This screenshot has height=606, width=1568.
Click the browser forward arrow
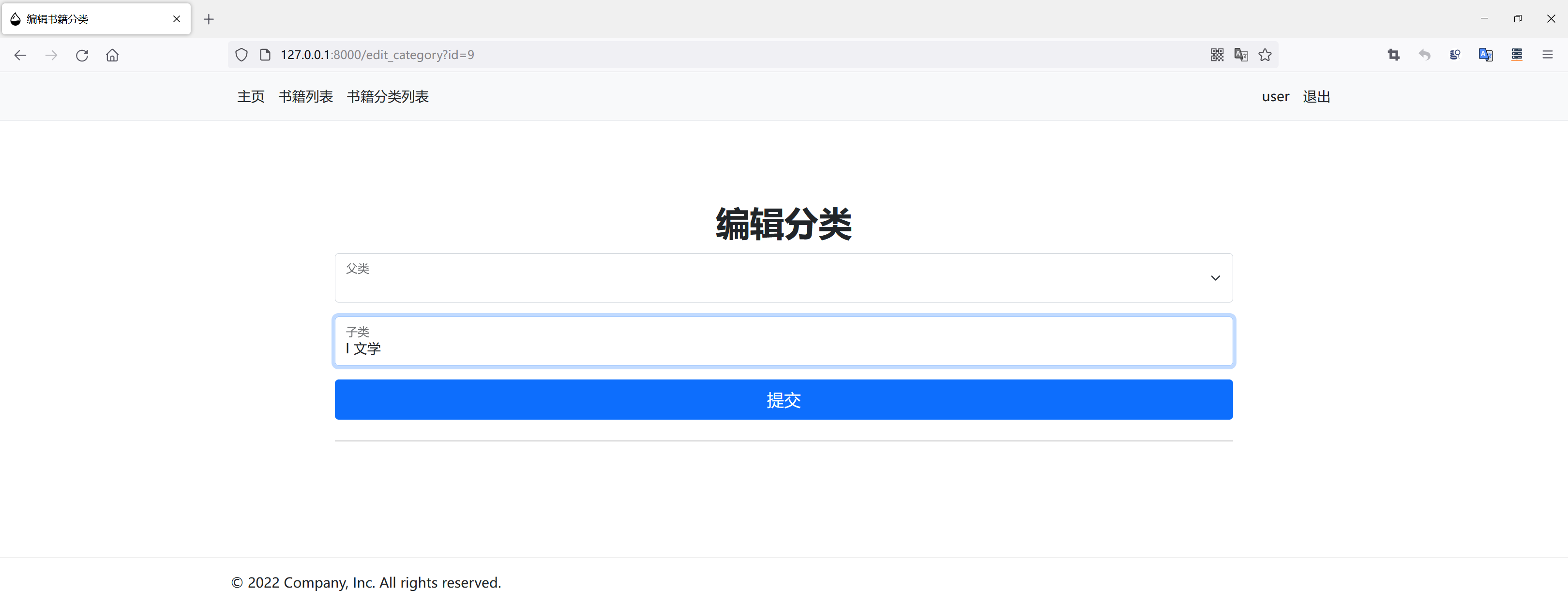tap(51, 56)
